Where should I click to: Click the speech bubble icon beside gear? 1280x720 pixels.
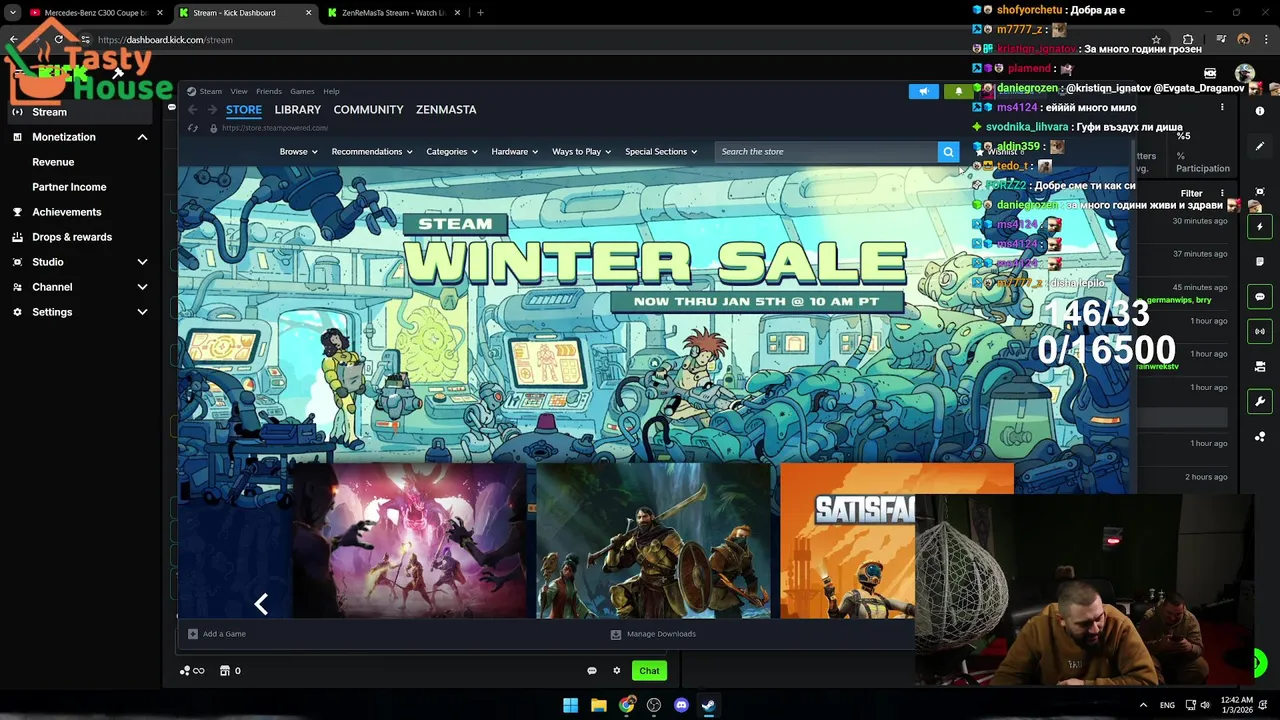591,671
